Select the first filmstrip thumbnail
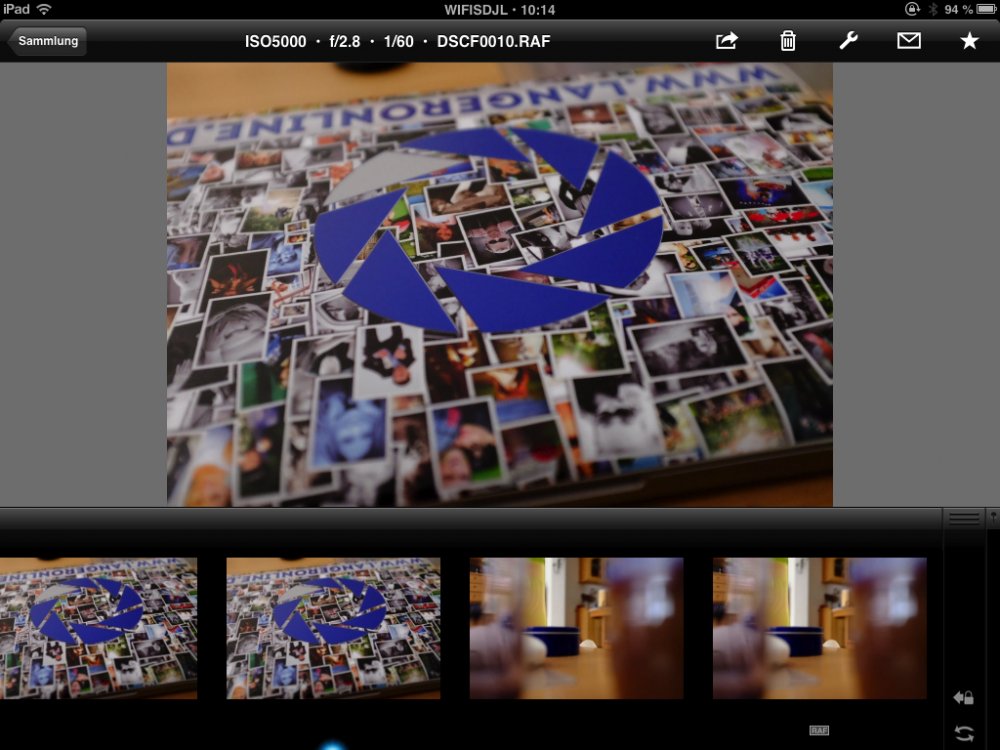The height and width of the screenshot is (750, 1000). pyautogui.click(x=98, y=628)
